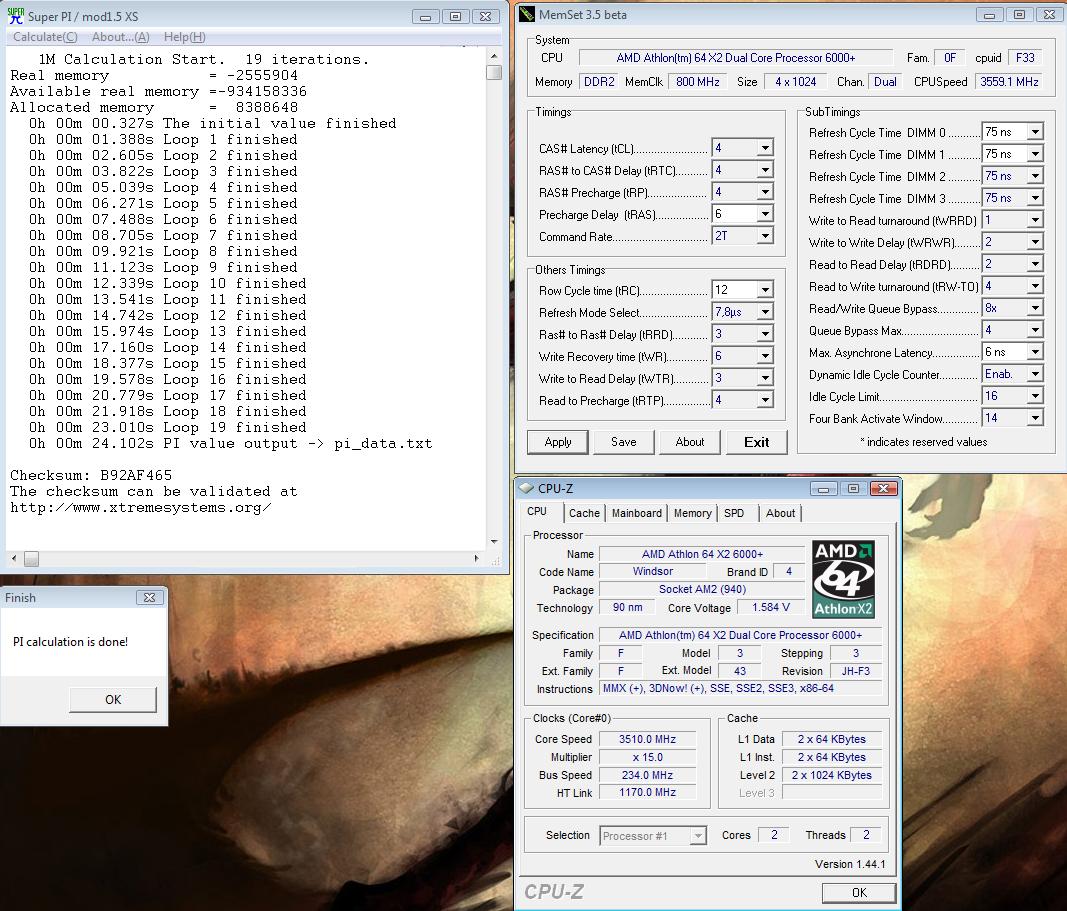1067x911 pixels.
Task: Click the Super PI title bar icon
Action: [15, 16]
